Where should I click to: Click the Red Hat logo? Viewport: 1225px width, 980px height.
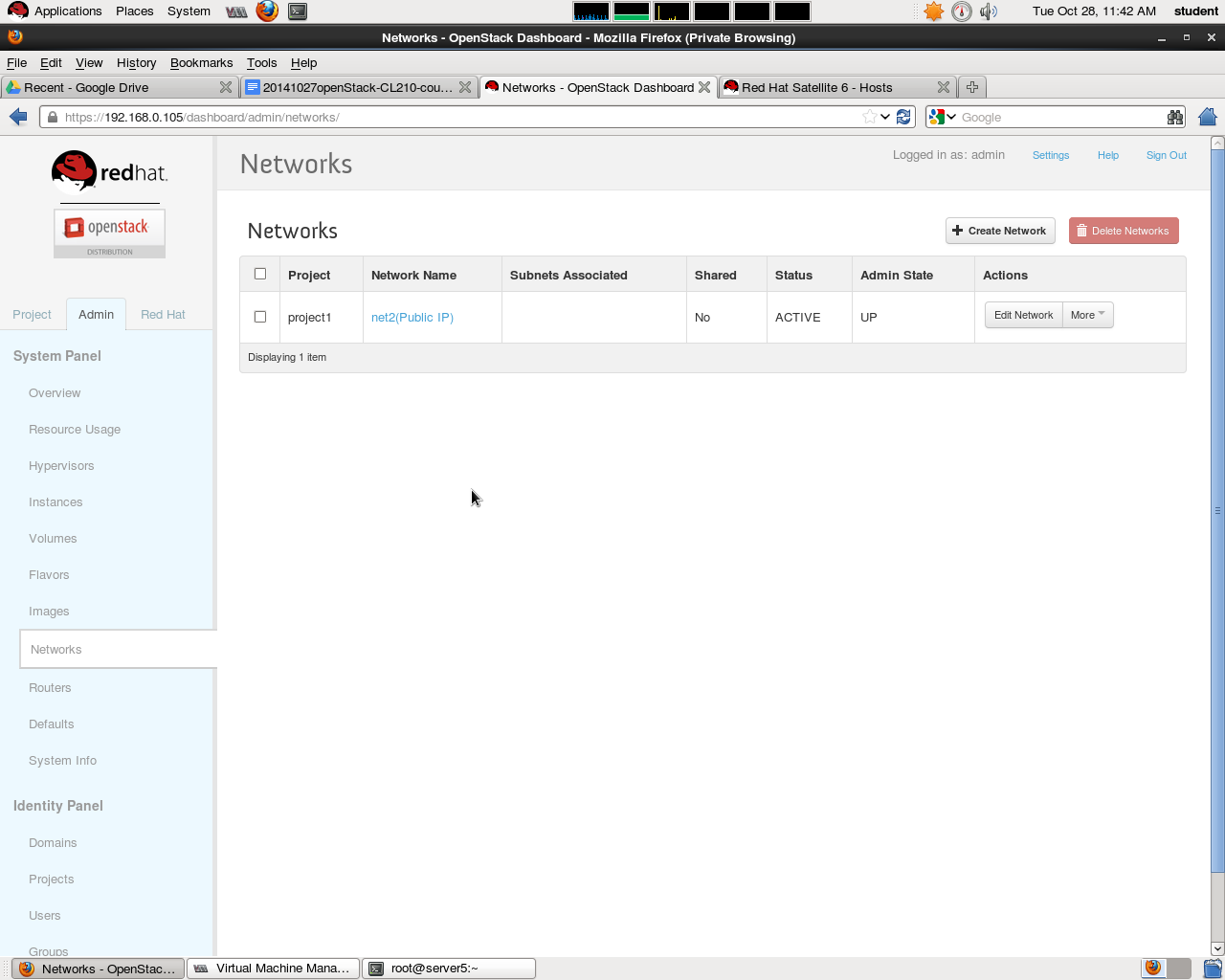(109, 172)
